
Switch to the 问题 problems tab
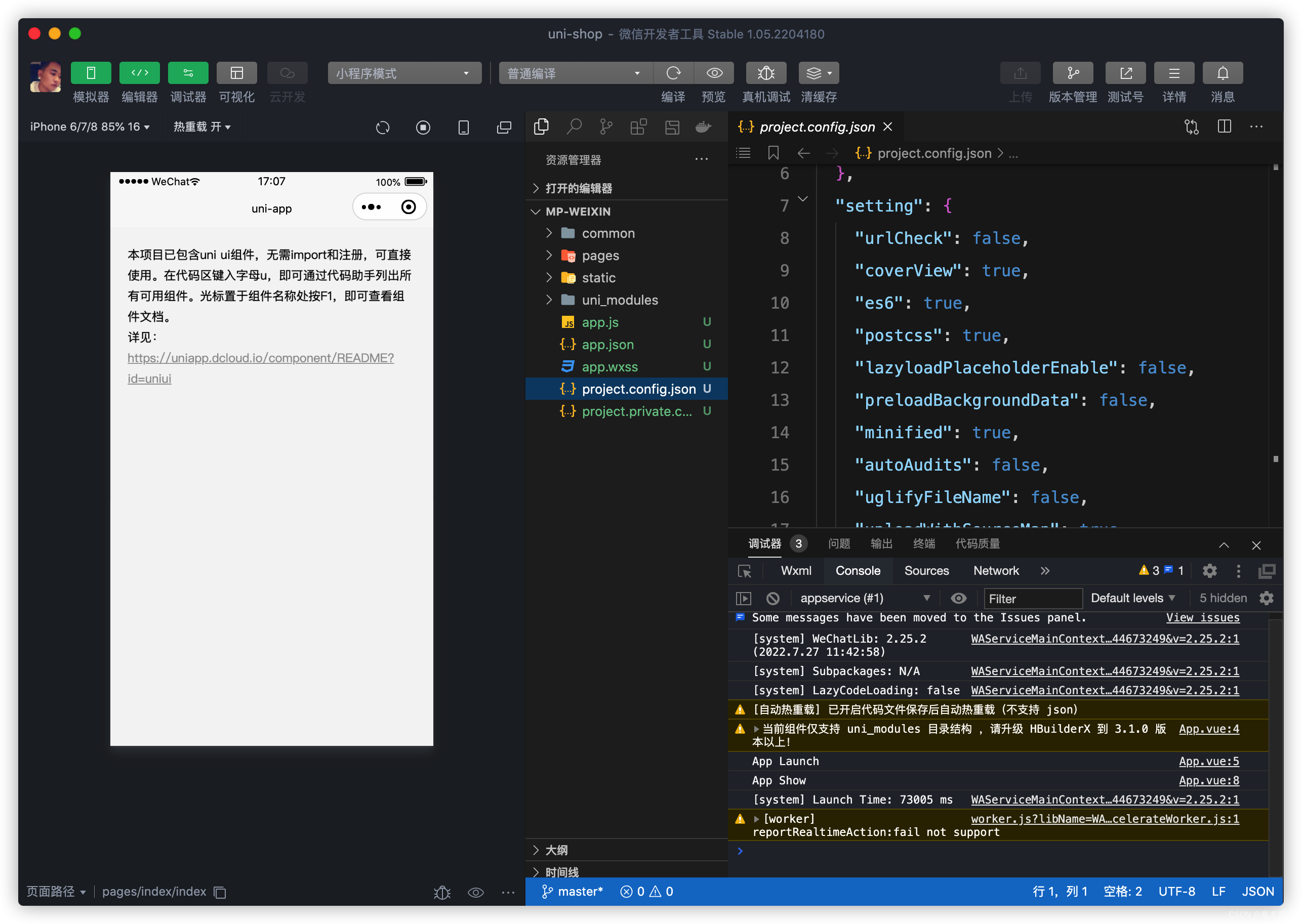coord(839,543)
